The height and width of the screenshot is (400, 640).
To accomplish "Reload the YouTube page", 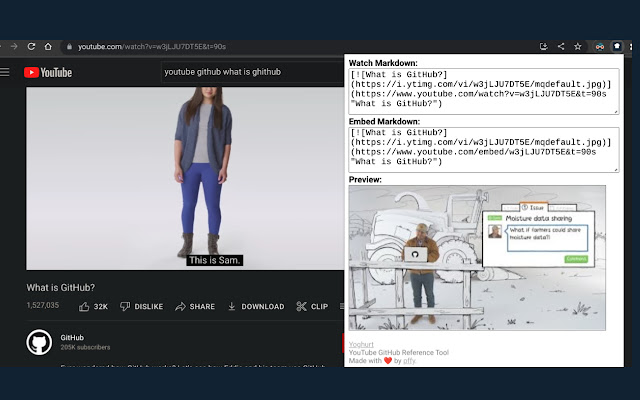I will 31,47.
